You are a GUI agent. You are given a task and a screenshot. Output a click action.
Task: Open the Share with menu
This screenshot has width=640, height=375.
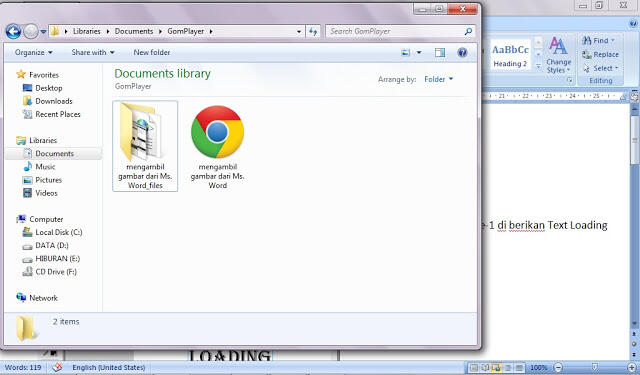(93, 52)
